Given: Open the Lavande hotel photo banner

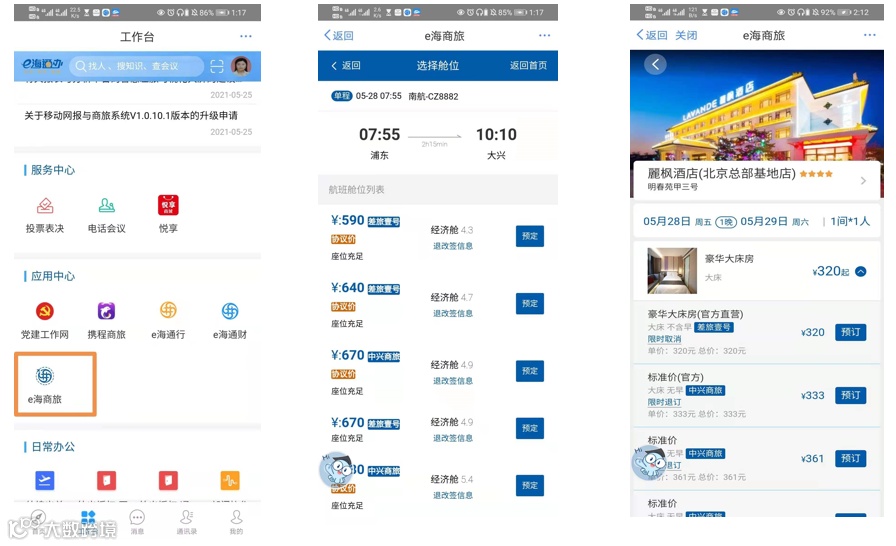Looking at the screenshot, I should (x=757, y=106).
